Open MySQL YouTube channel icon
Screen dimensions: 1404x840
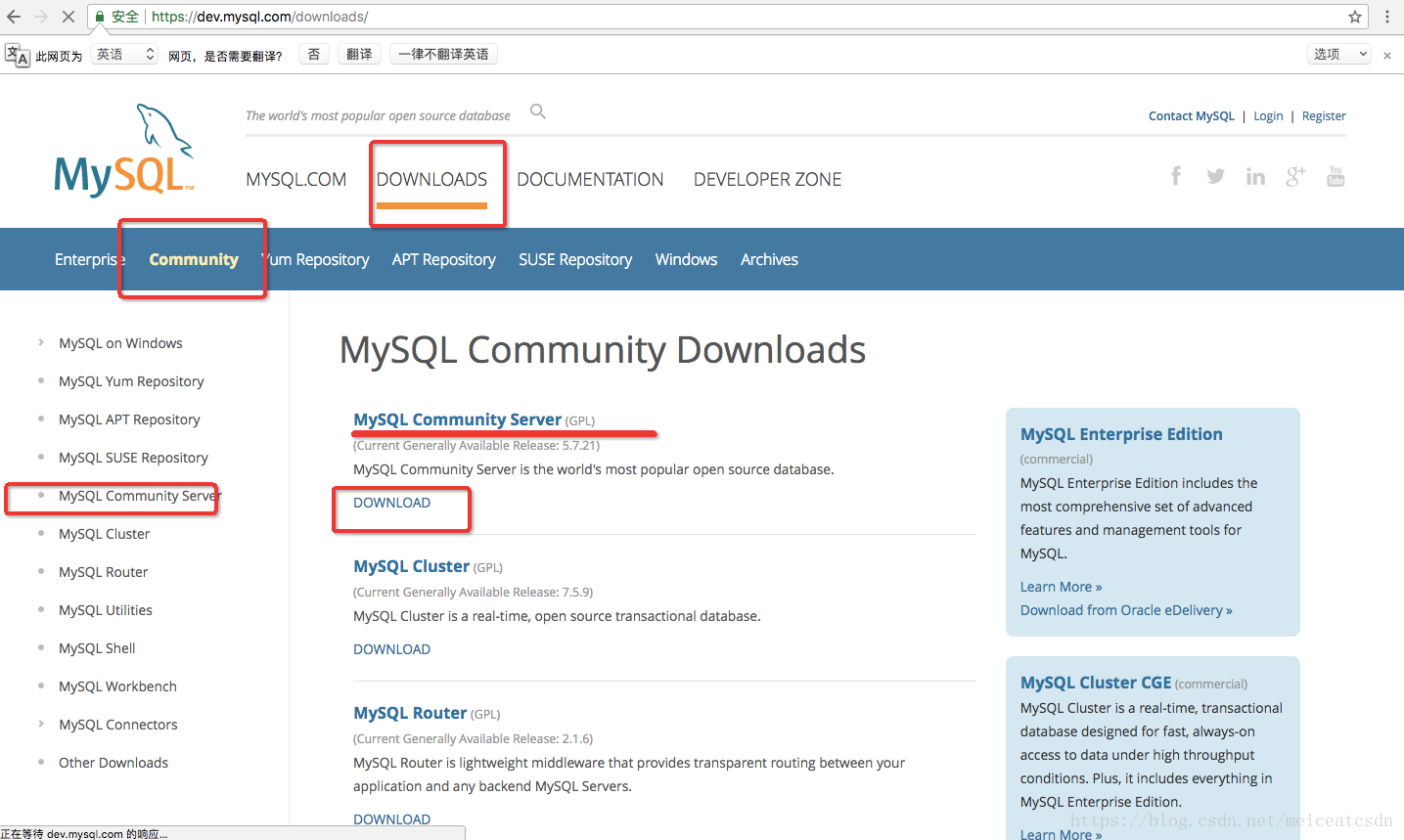1336,176
